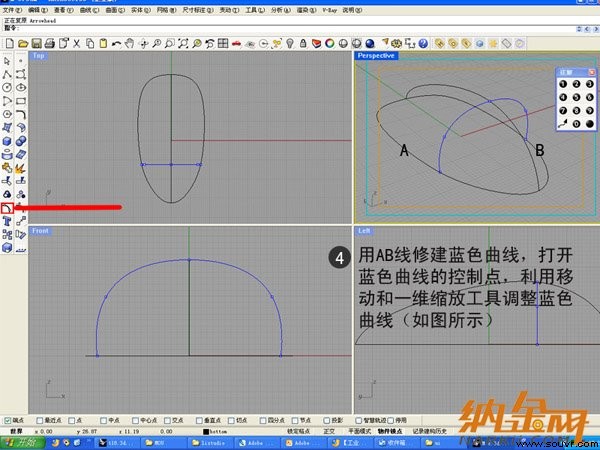600x450 pixels.
Task: Open a file with the folder icon
Action: coord(23,44)
